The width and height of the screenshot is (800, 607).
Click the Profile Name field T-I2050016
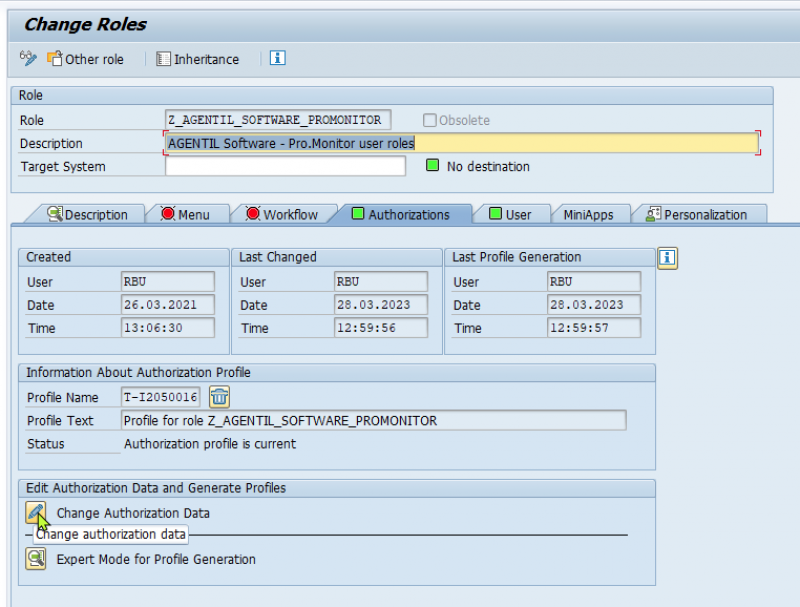click(x=161, y=398)
